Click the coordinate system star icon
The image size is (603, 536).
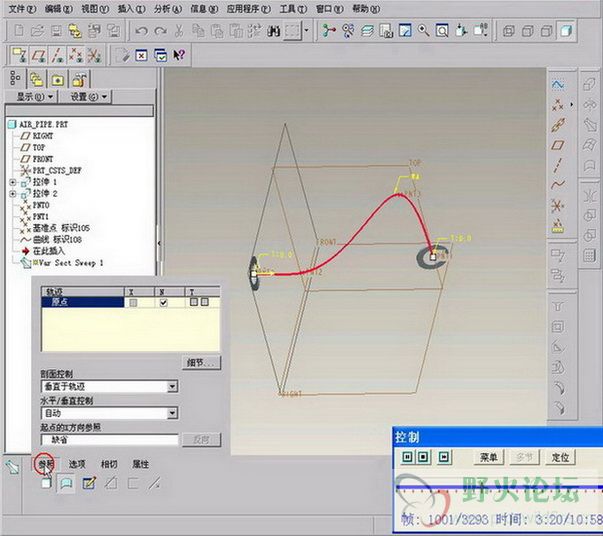click(558, 206)
